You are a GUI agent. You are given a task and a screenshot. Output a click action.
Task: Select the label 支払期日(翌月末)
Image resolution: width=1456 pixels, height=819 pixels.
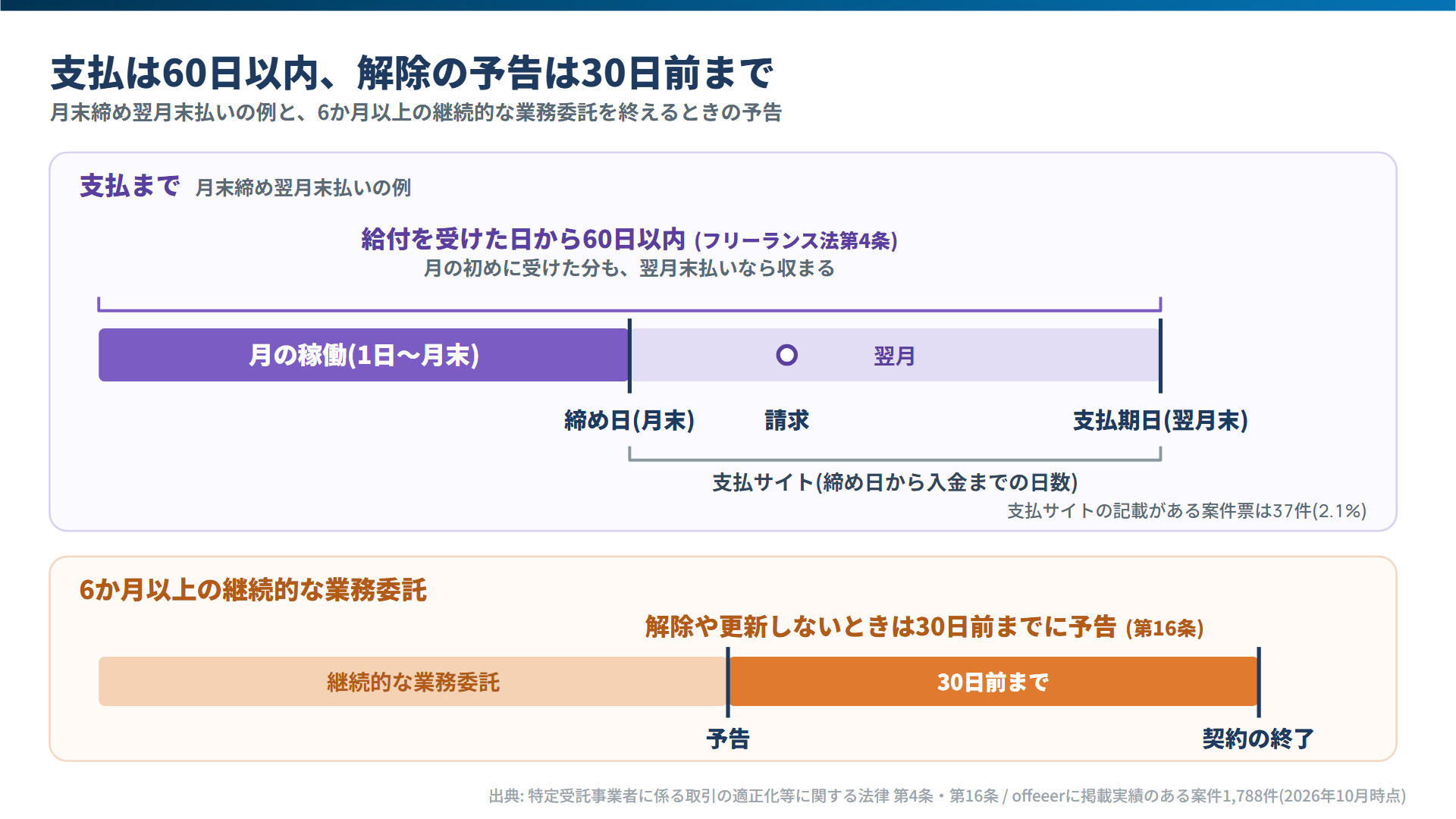tap(1160, 420)
